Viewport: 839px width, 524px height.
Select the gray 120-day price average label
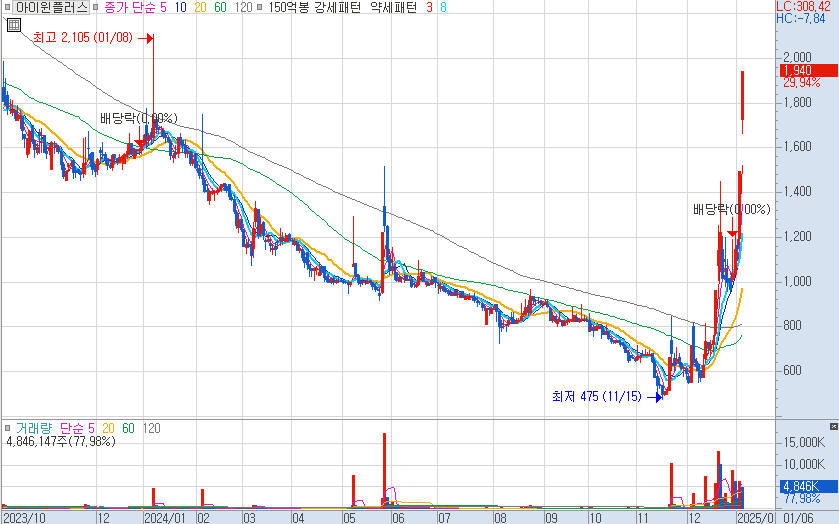[x=243, y=7]
